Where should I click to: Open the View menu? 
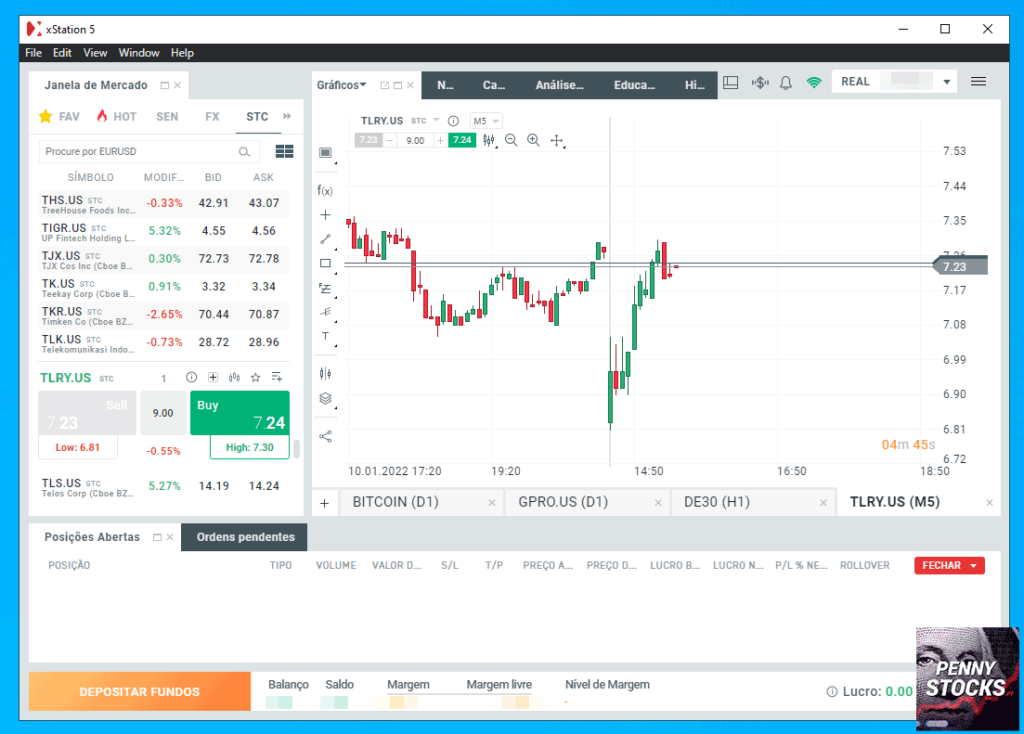[95, 53]
